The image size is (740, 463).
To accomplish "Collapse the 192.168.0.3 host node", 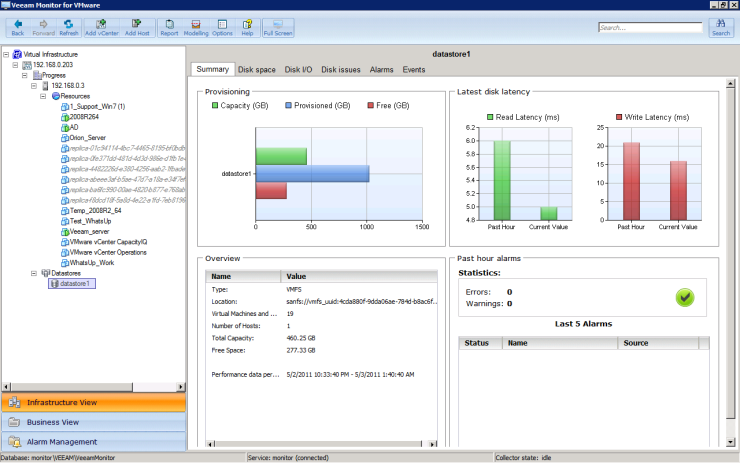I will coord(34,85).
